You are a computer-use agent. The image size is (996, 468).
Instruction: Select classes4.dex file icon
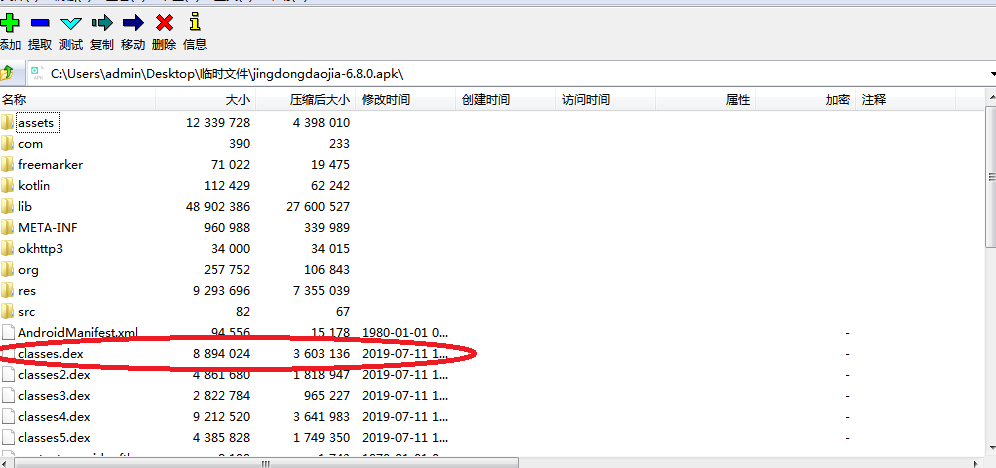[x=8, y=417]
